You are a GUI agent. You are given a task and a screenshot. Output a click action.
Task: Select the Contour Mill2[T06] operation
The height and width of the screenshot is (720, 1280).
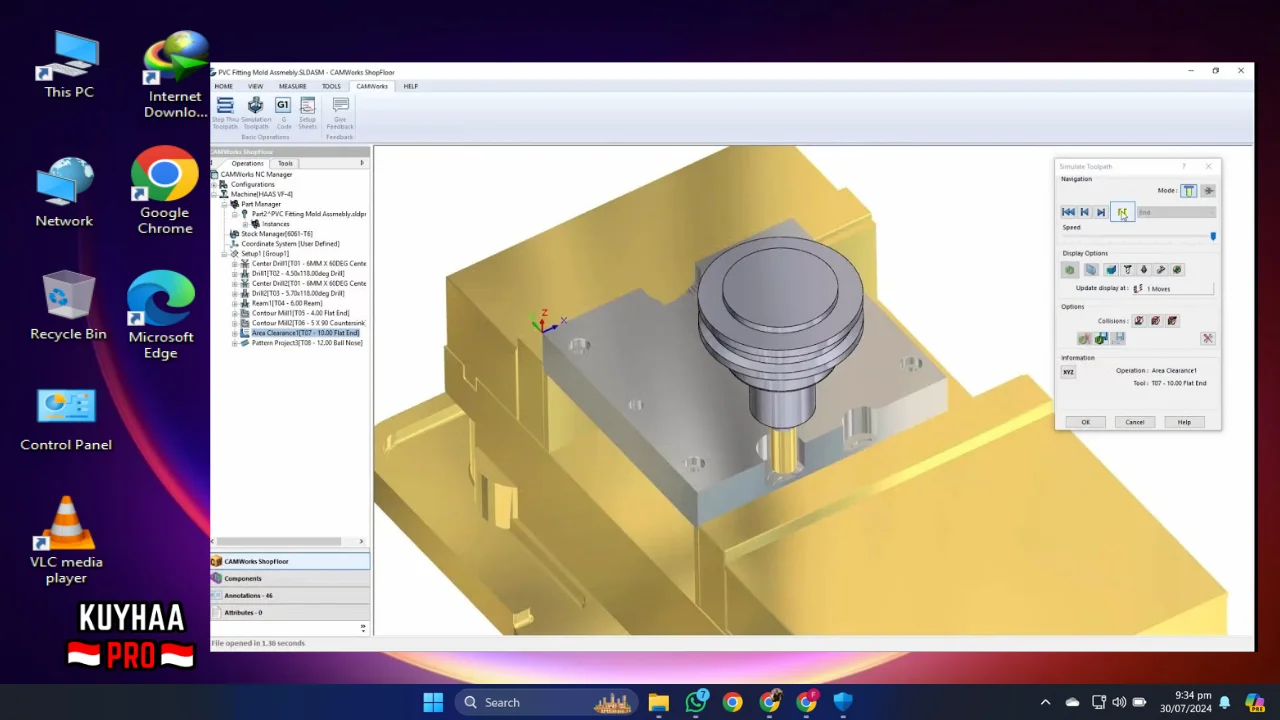[309, 323]
